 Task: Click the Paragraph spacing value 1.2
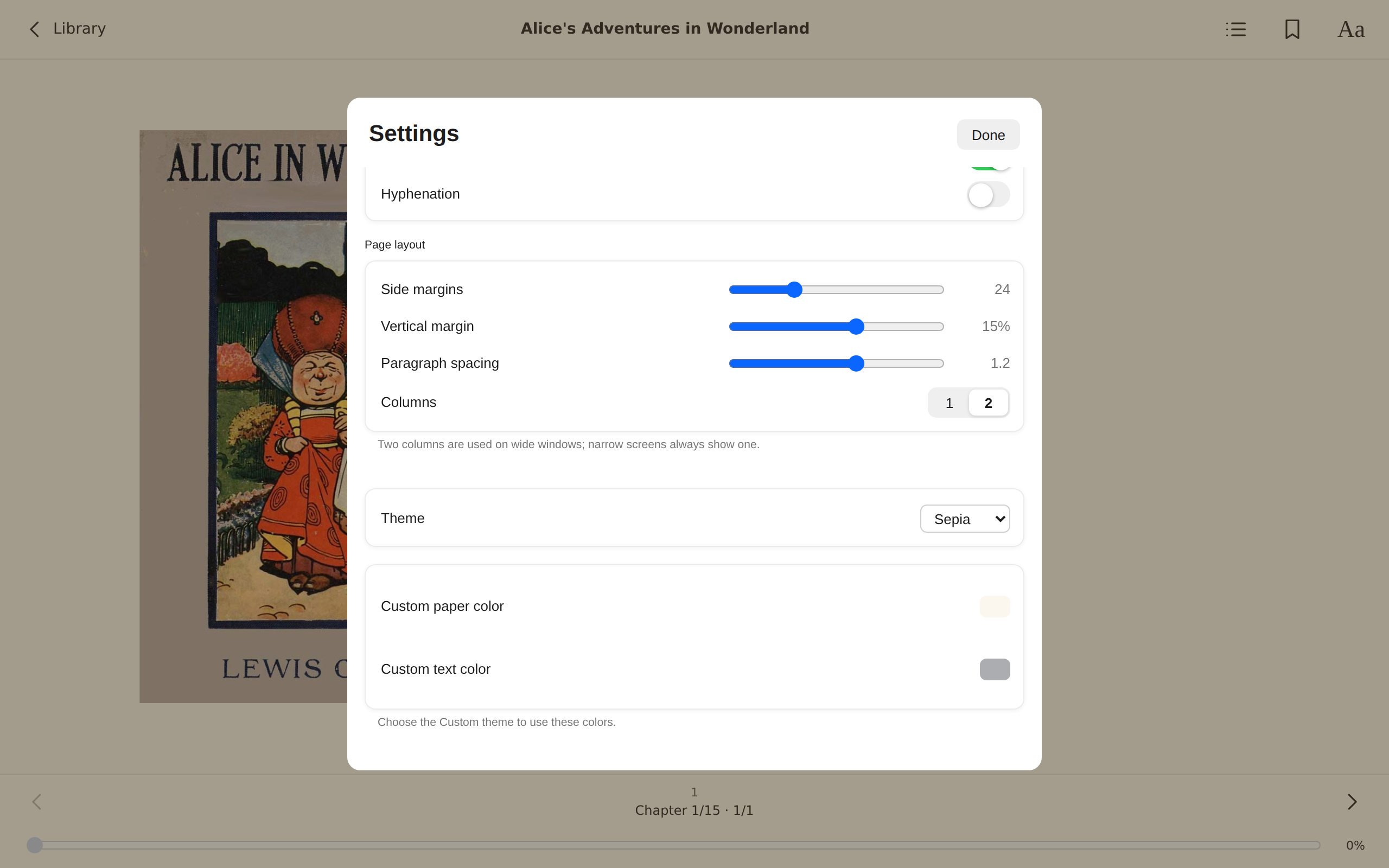1000,363
